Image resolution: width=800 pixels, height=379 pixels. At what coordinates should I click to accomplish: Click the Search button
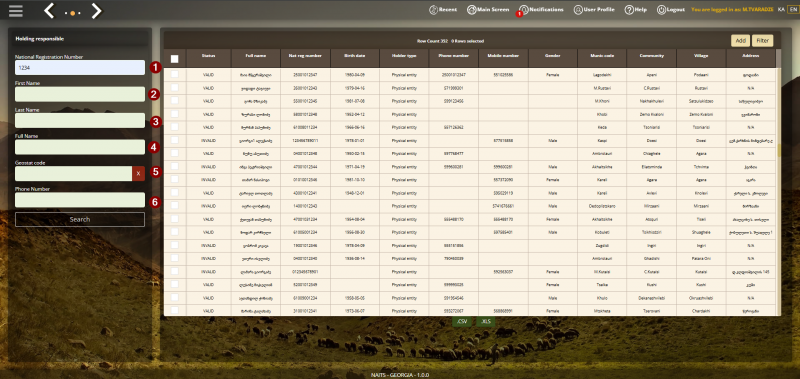[x=80, y=219]
